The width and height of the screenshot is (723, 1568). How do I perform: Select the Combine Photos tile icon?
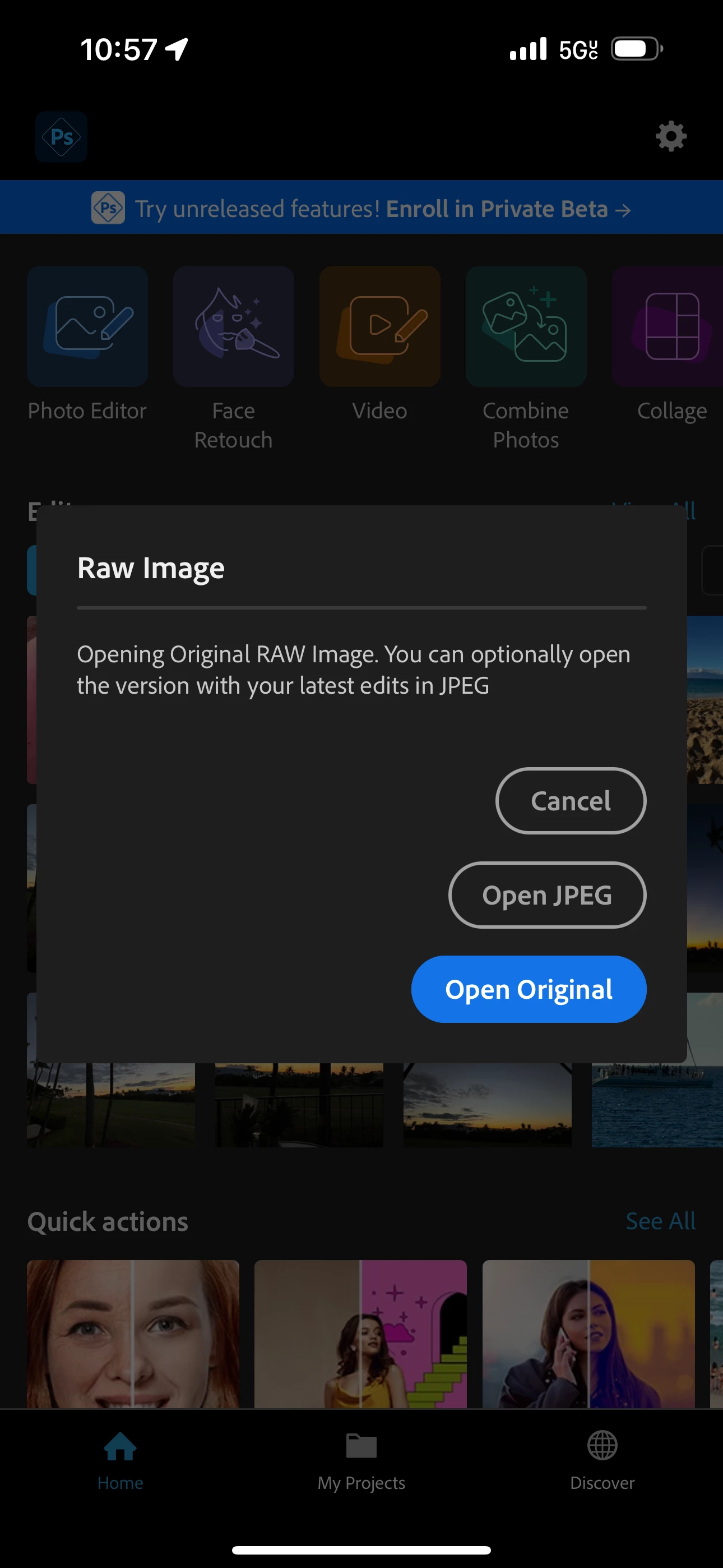(526, 326)
